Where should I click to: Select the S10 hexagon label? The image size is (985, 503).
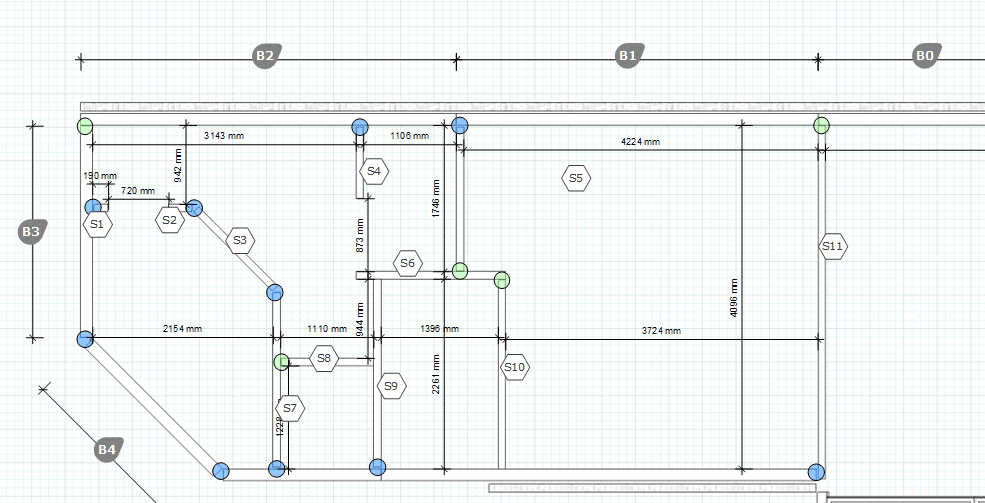pos(514,367)
